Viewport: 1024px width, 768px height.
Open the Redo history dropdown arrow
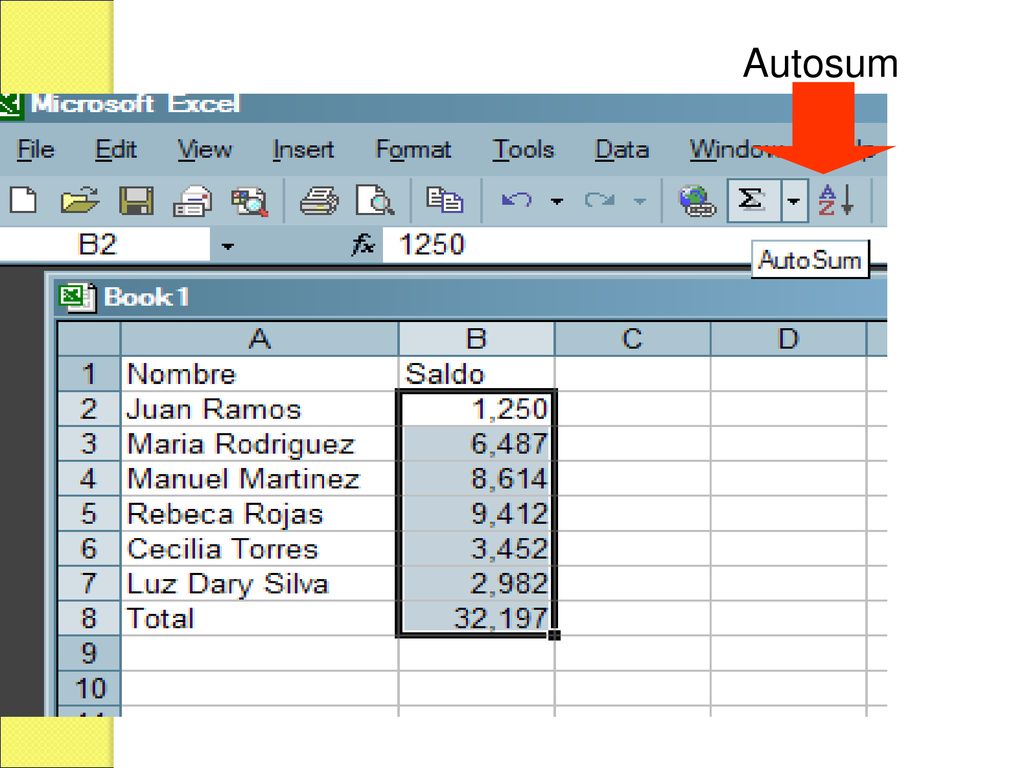coord(640,200)
